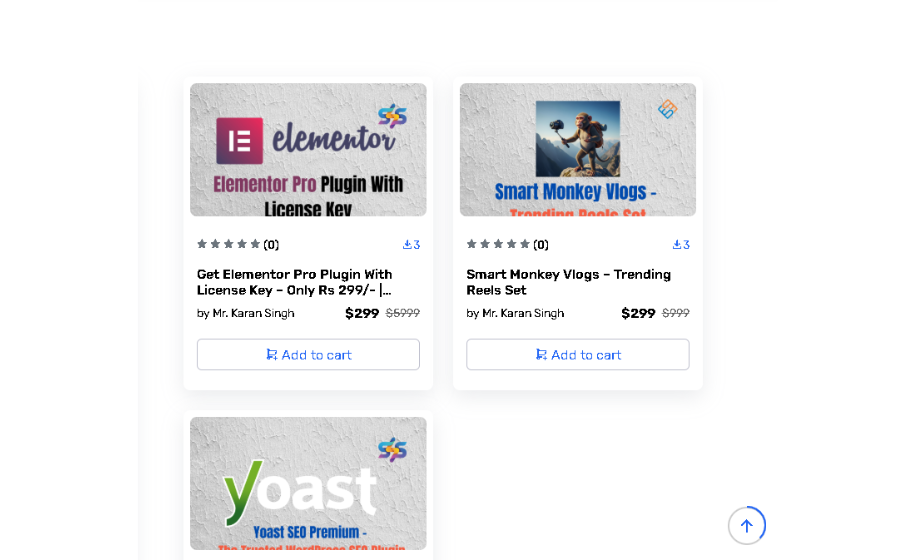Click the star rating on Elementor product
Screen dimensions: 900x560
pos(228,244)
